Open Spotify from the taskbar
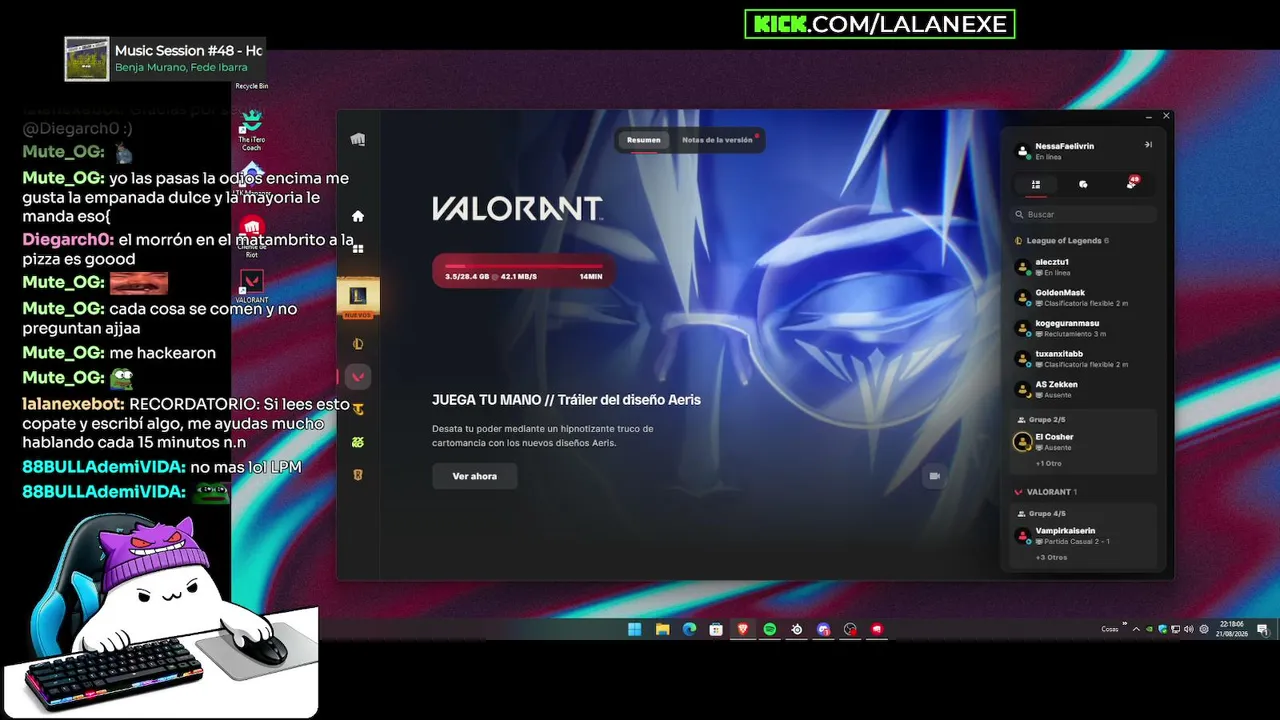Screen dimensions: 1280x720 click(770, 629)
